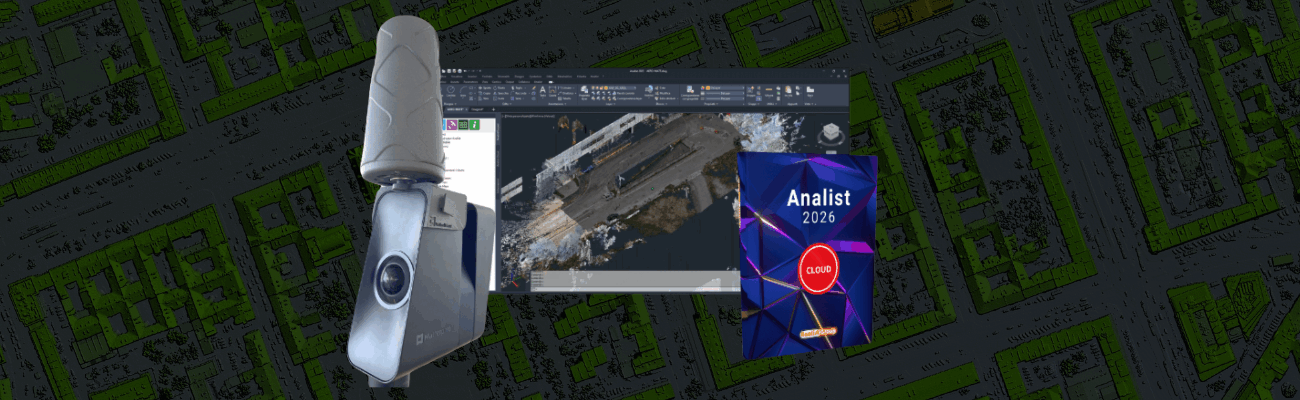This screenshot has height=400, width=1300.
Task: Click the Paste clipboard icon
Action: click(x=788, y=89)
